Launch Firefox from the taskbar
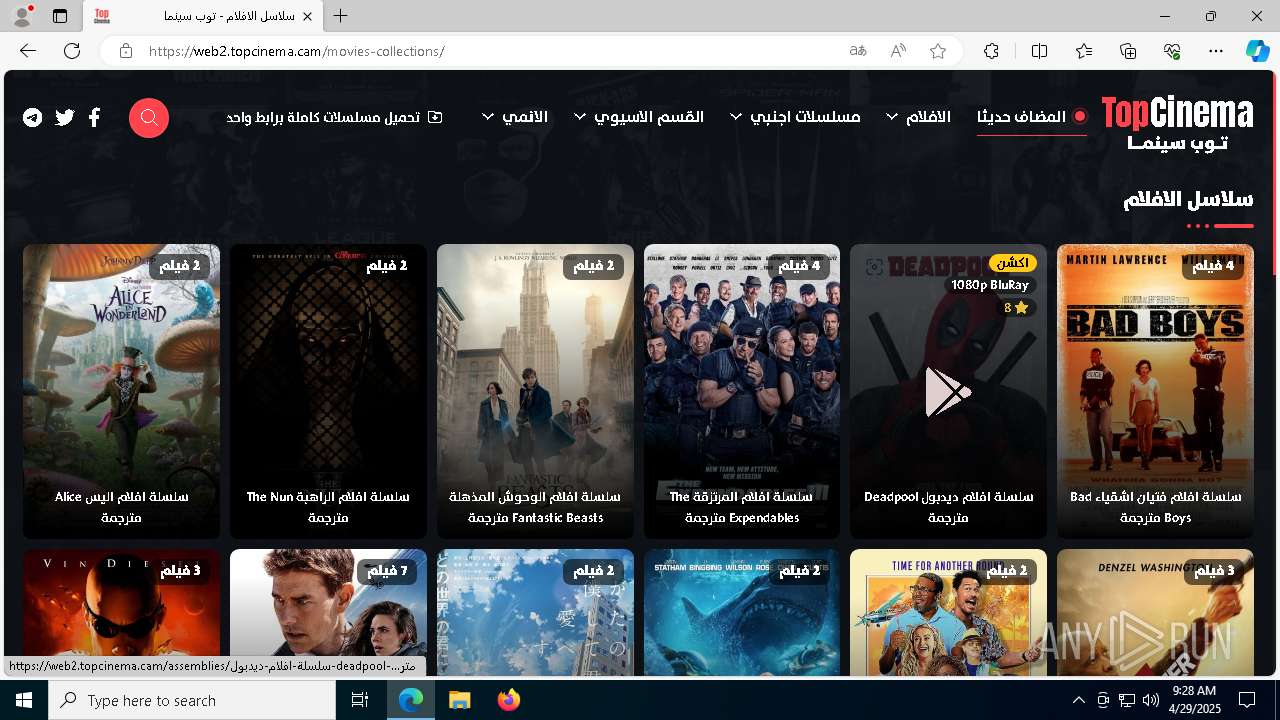 click(x=509, y=700)
